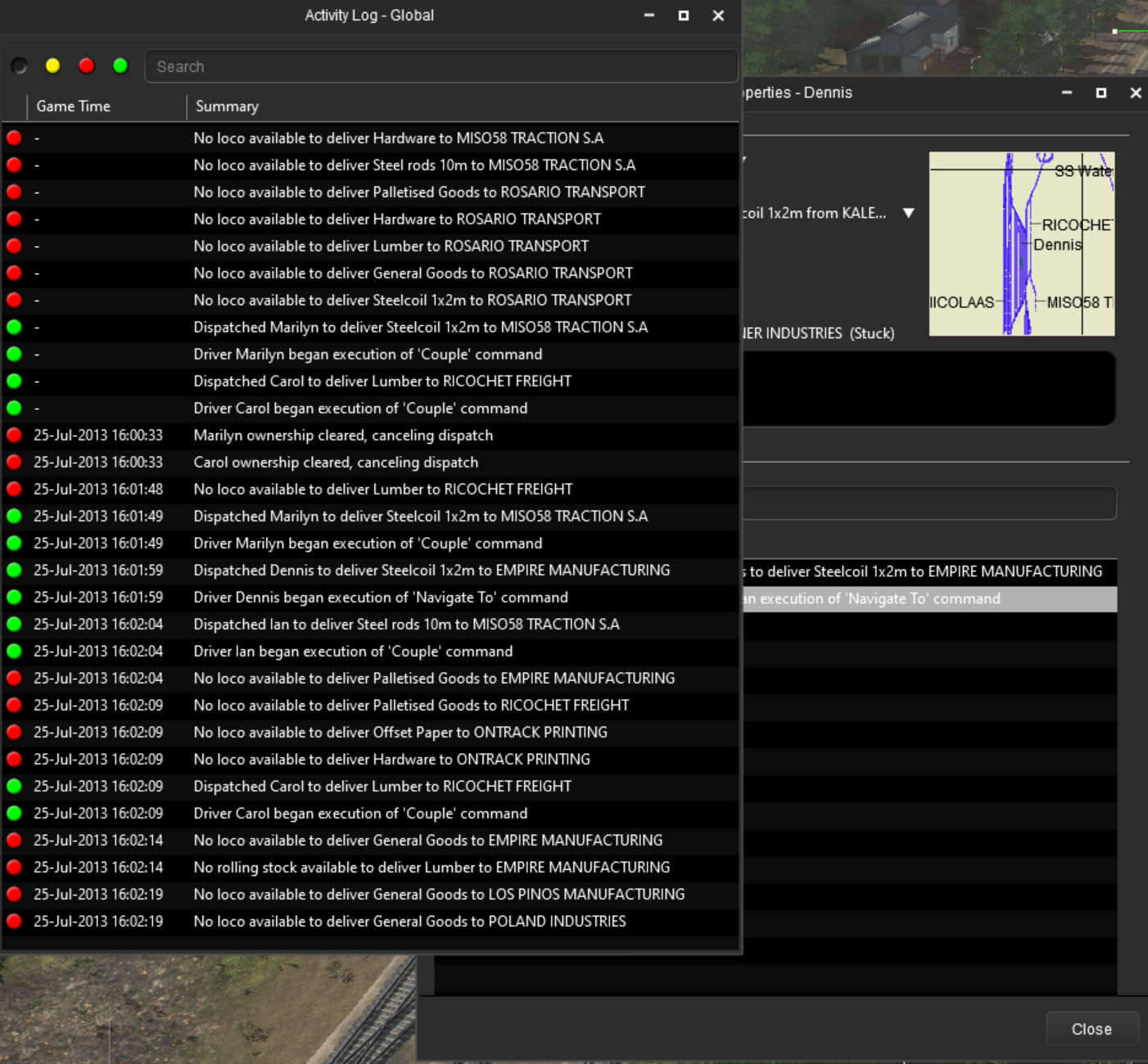Close the Activity Log - Global window
This screenshot has width=1148, height=1064.
[718, 16]
